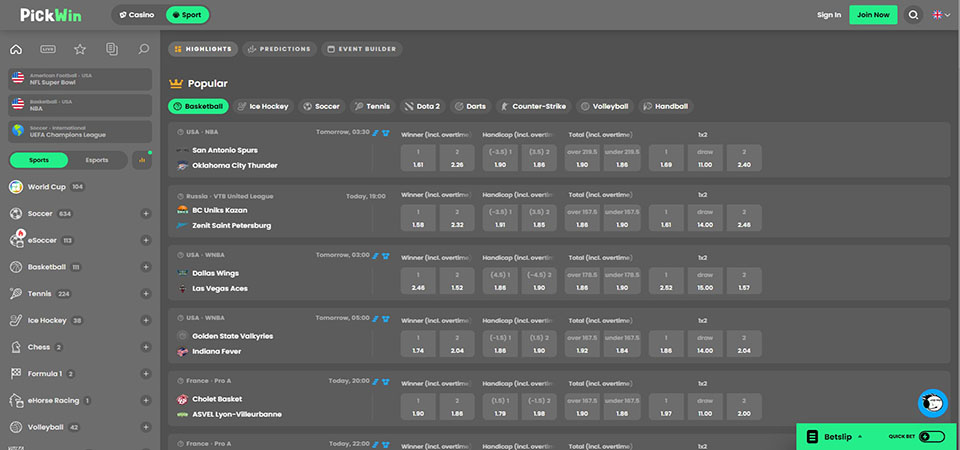This screenshot has height=450, width=960.
Task: Click the eHorse Racing sidebar icon
Action: click(16, 400)
